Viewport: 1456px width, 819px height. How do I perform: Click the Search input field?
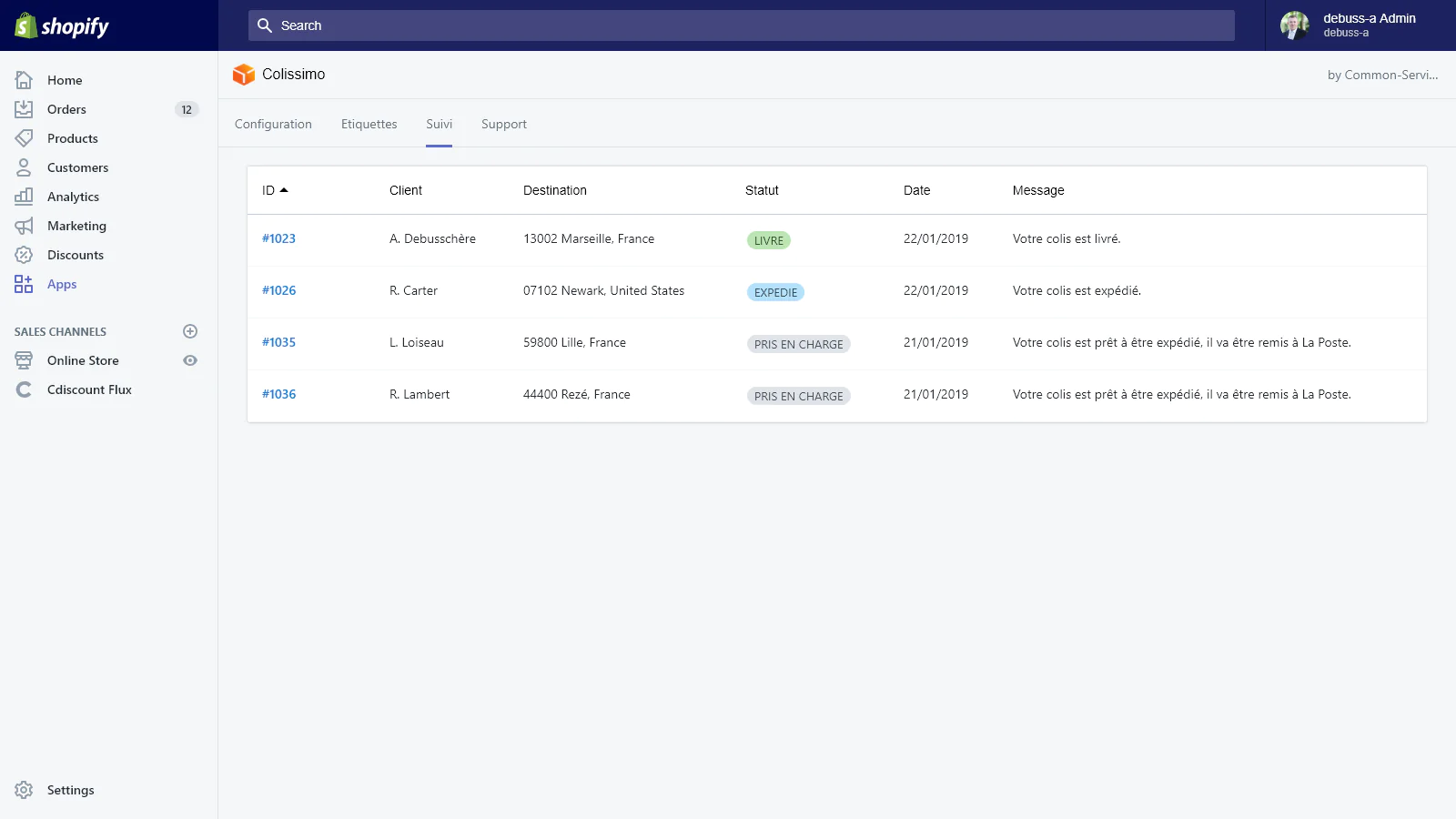(x=741, y=25)
